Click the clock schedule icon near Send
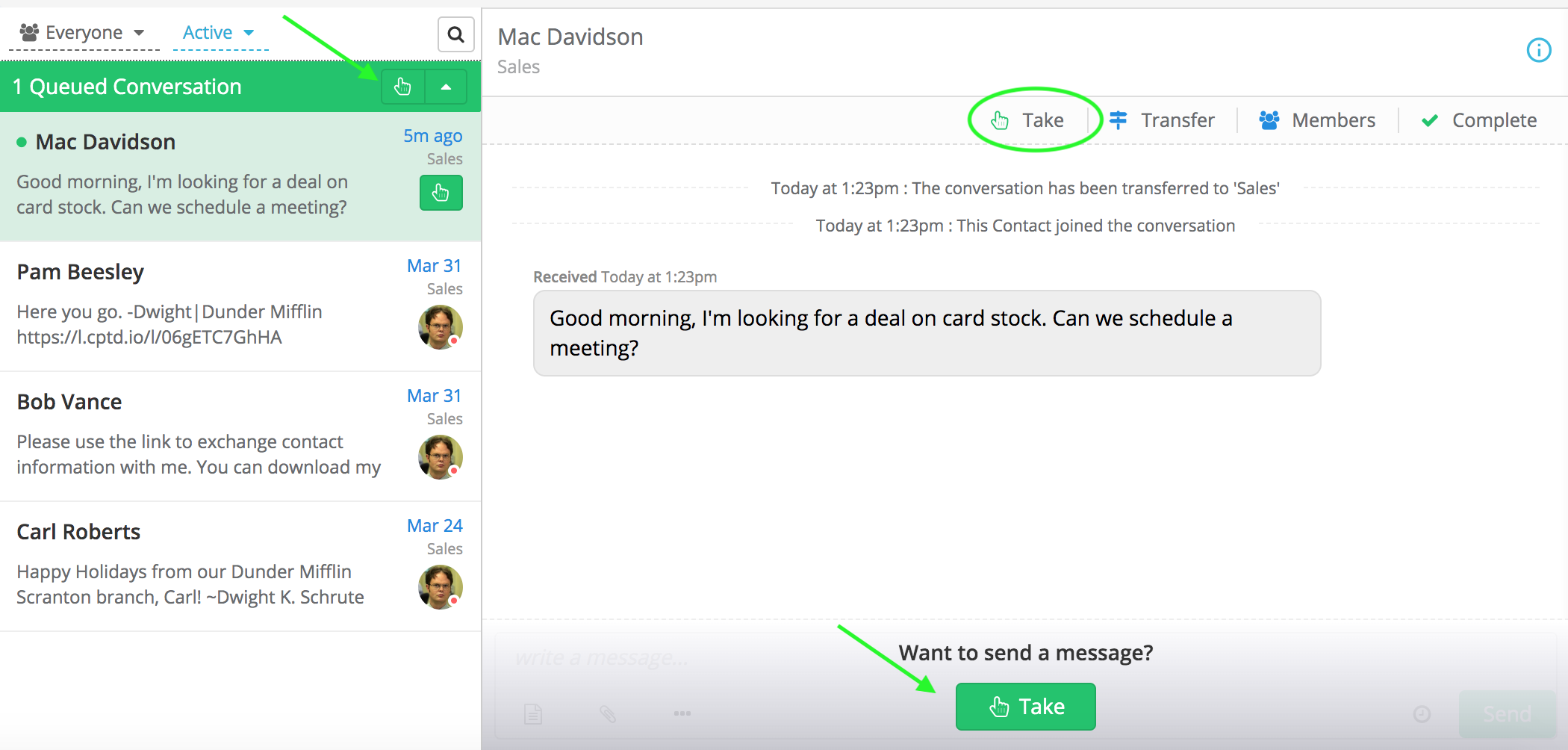 [1422, 714]
